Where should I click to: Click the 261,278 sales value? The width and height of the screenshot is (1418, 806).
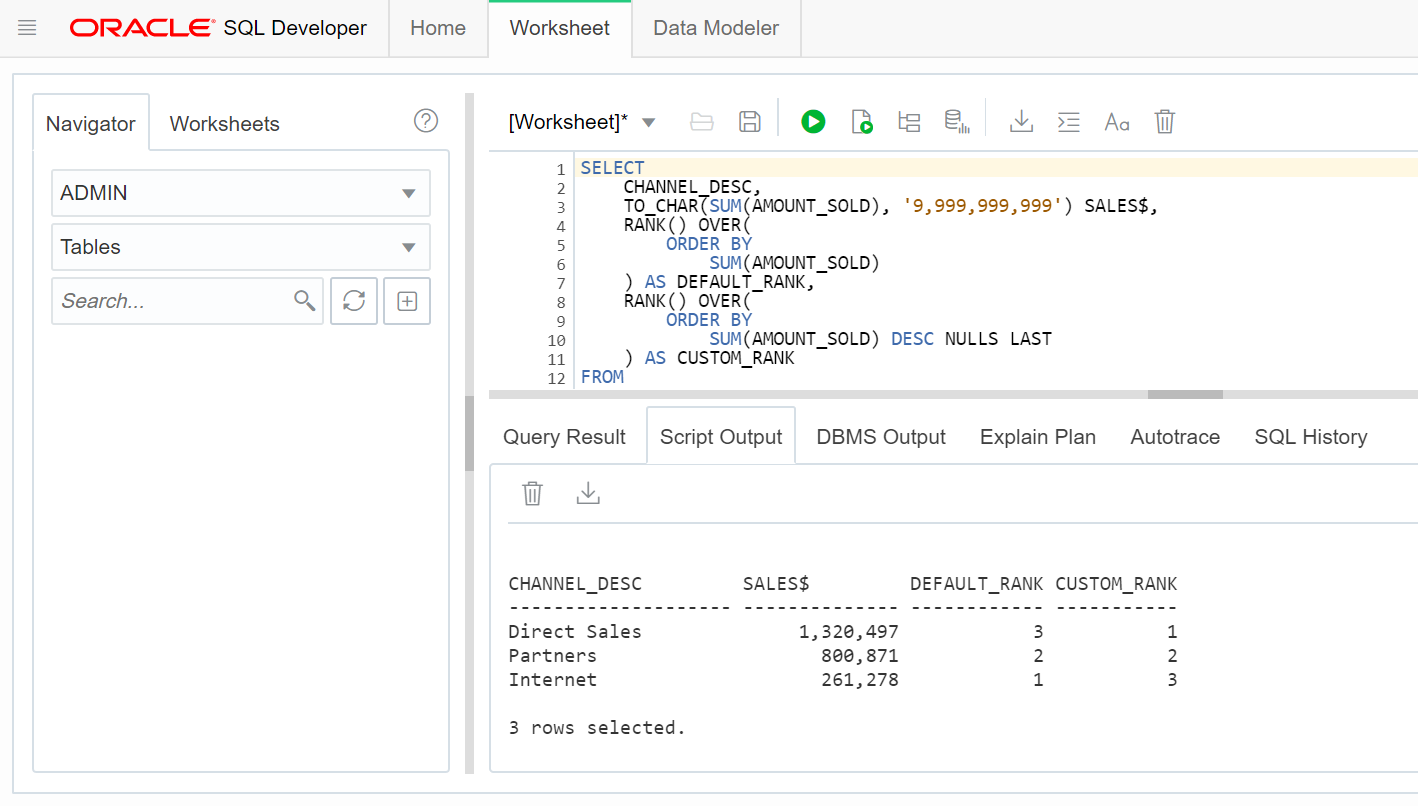coord(860,680)
